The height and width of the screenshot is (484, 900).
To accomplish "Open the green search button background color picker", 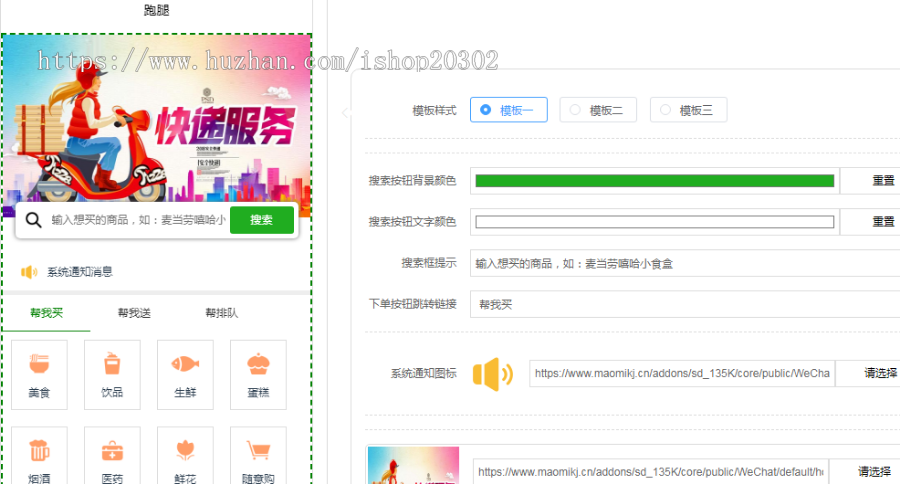I will [655, 181].
